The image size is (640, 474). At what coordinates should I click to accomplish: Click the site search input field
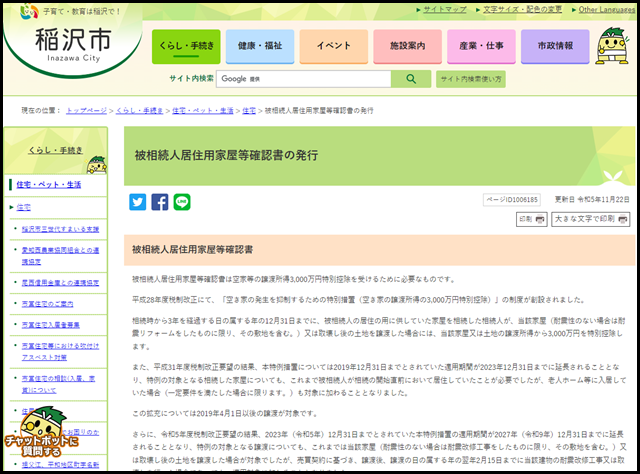point(304,79)
